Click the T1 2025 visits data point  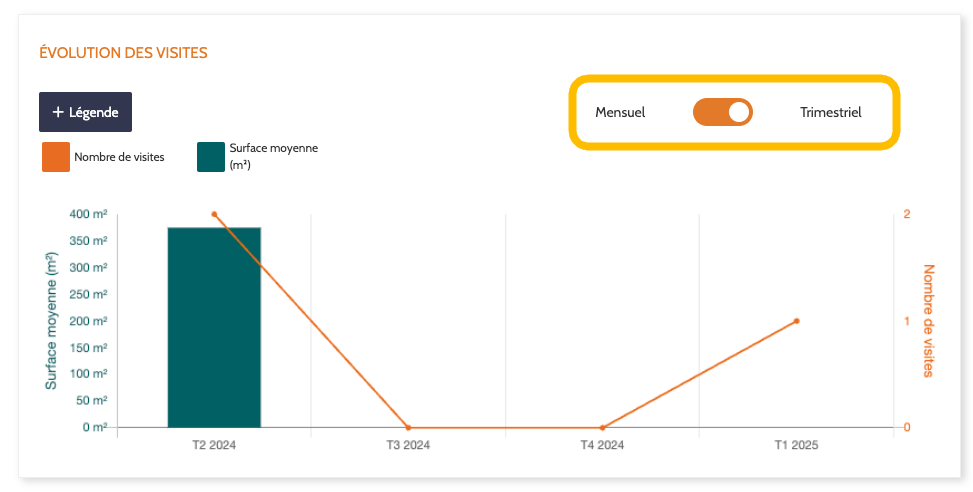(x=796, y=321)
